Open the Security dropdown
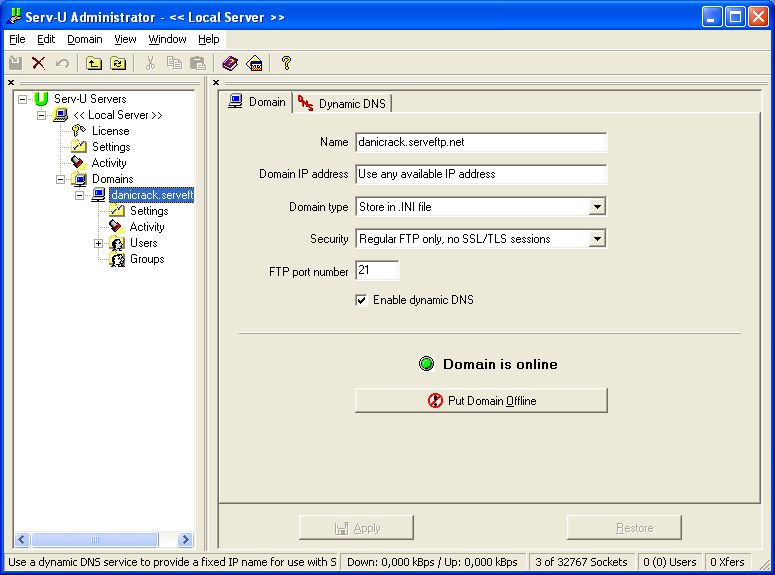Viewport: 775px width, 575px height. click(x=597, y=239)
